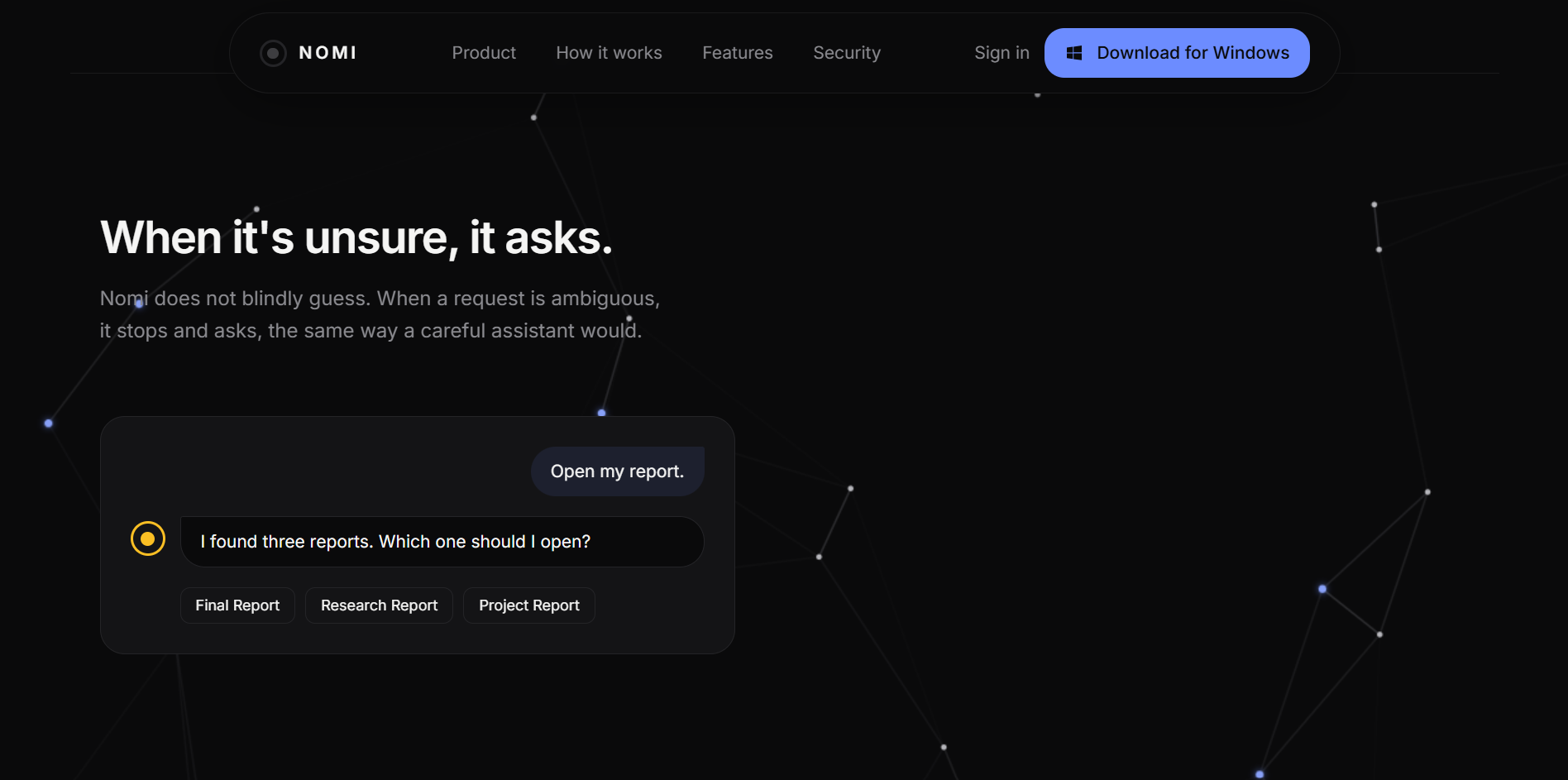Click the 'Nomi does not blindly guess' paragraph

click(x=380, y=314)
